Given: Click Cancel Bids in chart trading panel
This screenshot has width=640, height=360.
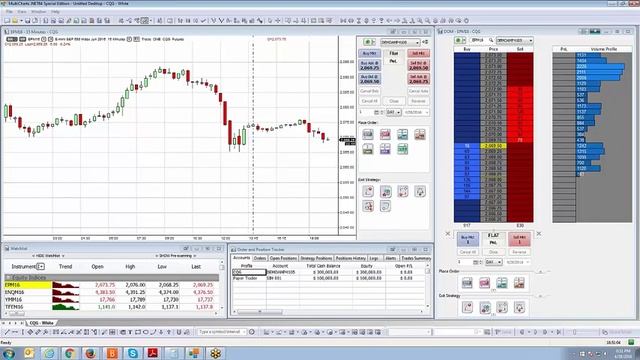Looking at the screenshot, I should click(x=370, y=91).
